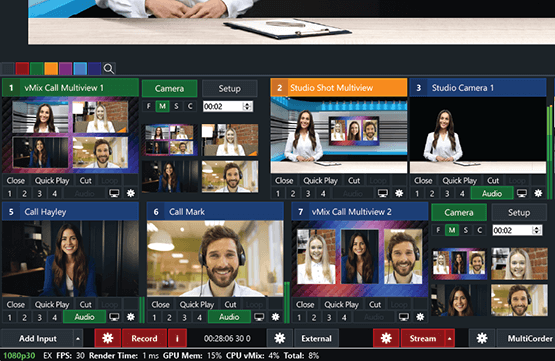555x361 pixels.
Task: Mute Audio on Call Hayley input
Action: click(84, 317)
